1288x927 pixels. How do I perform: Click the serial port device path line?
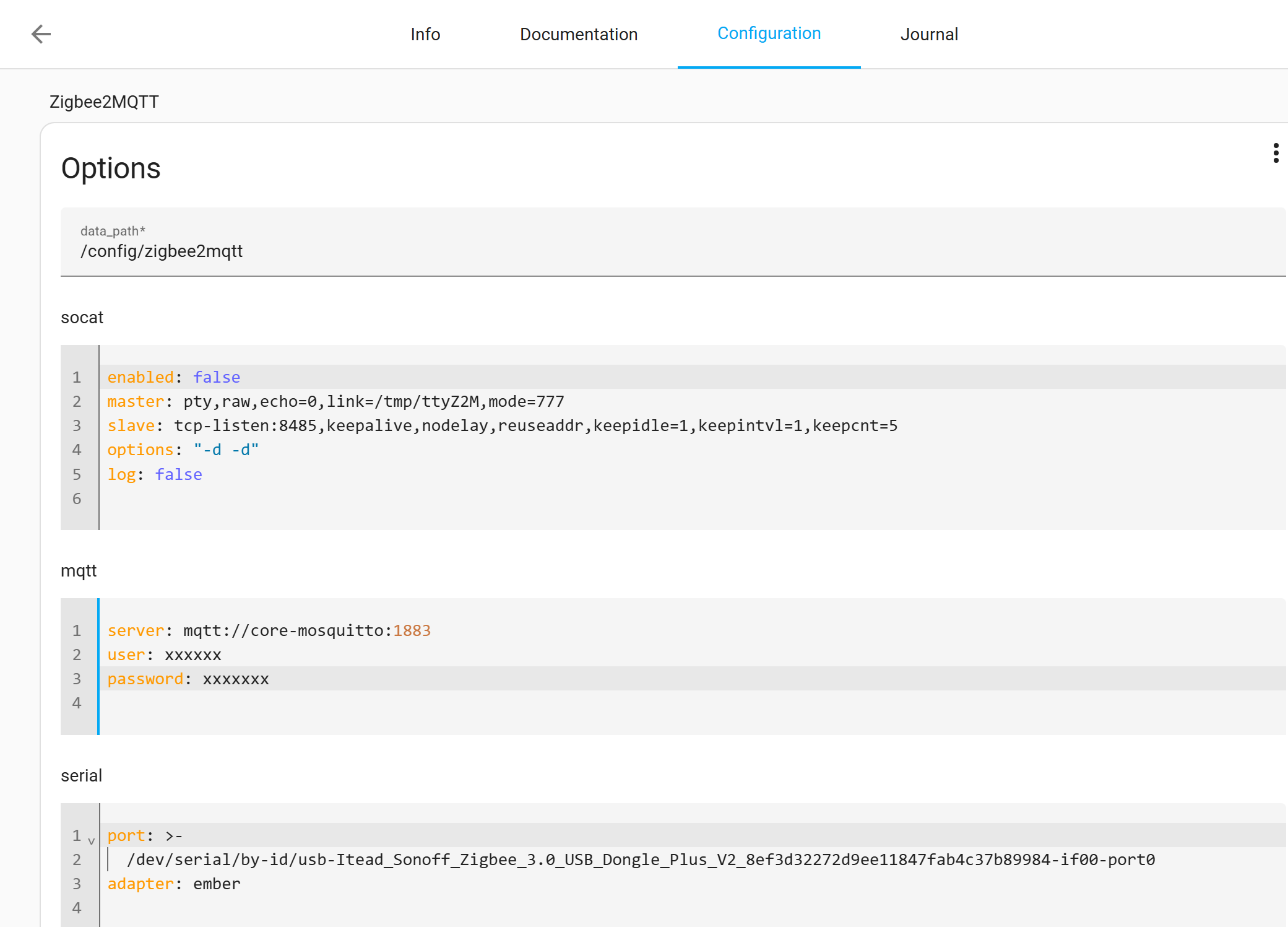coord(693,860)
